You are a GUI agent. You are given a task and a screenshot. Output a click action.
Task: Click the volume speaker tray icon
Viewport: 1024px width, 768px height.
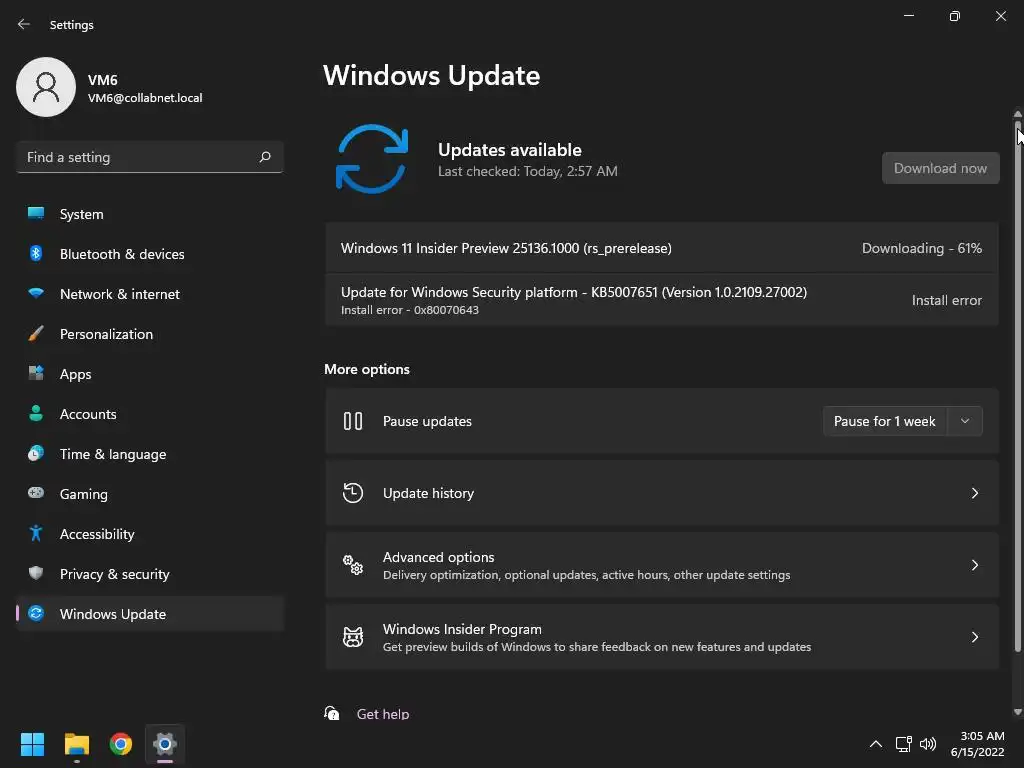927,744
